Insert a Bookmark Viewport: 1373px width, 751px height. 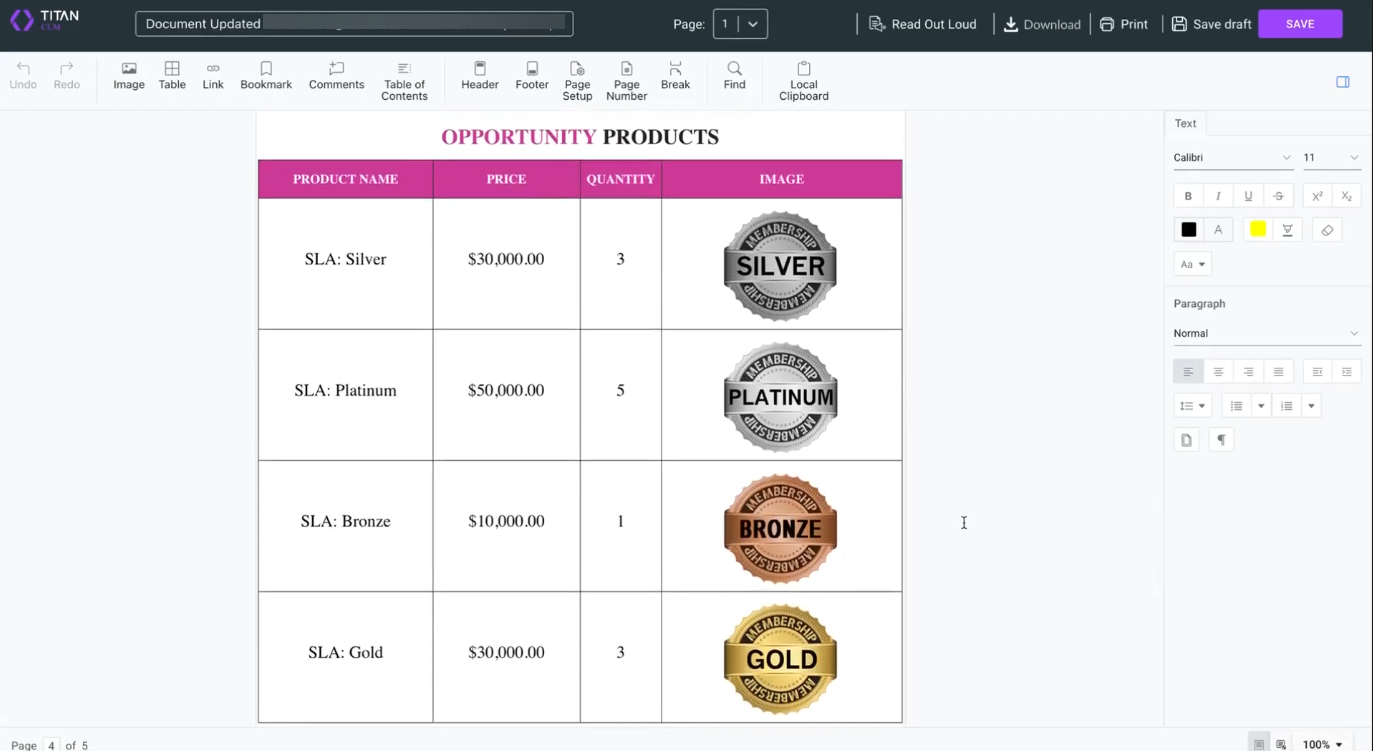(x=265, y=76)
